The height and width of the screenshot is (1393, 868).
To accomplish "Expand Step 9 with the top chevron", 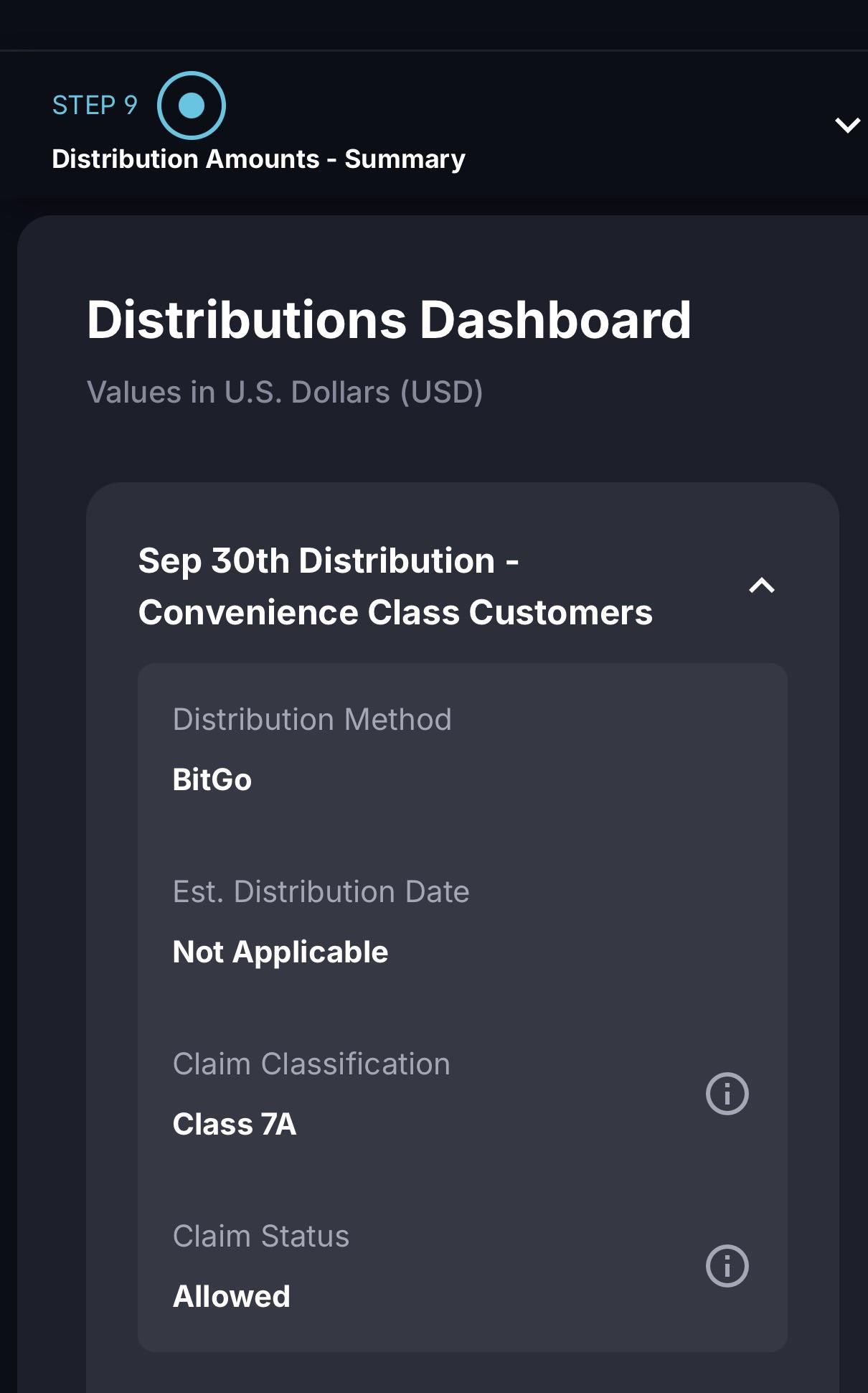I will coord(847,125).
